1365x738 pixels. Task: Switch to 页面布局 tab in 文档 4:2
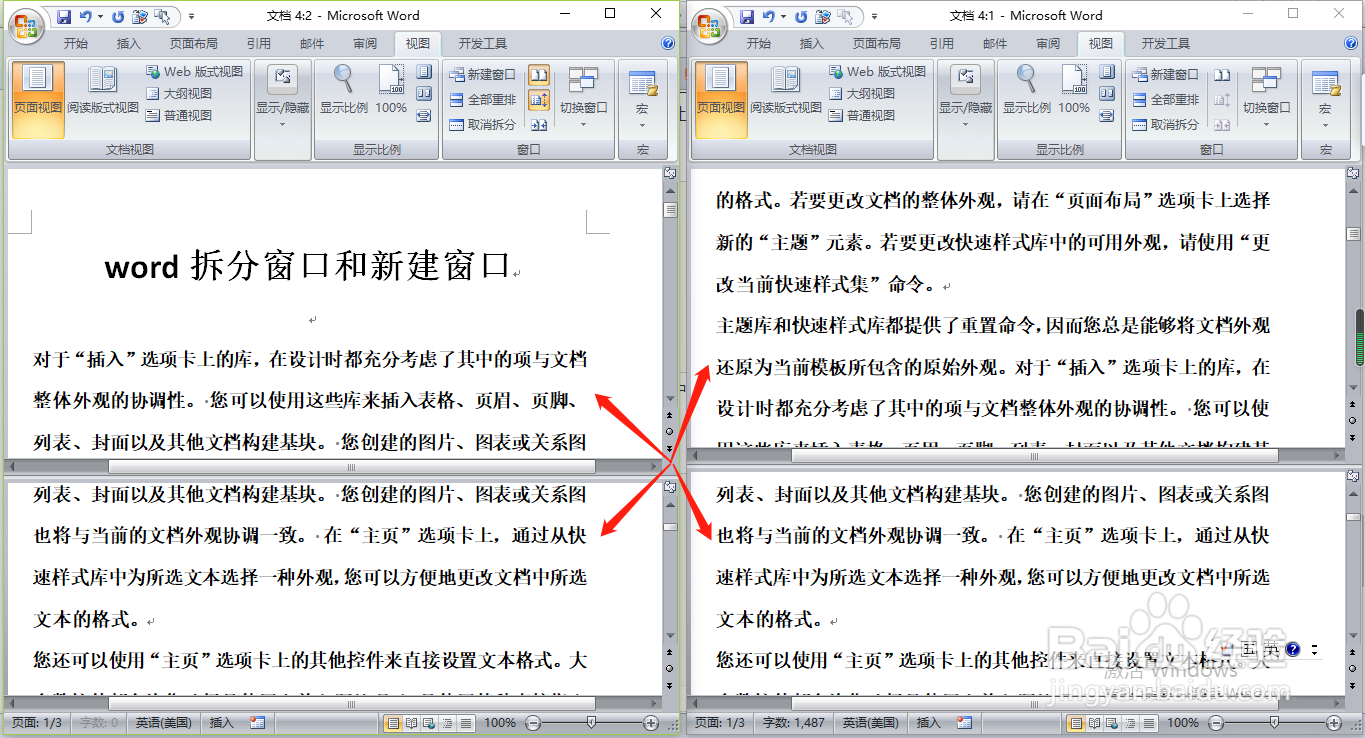pyautogui.click(x=194, y=44)
